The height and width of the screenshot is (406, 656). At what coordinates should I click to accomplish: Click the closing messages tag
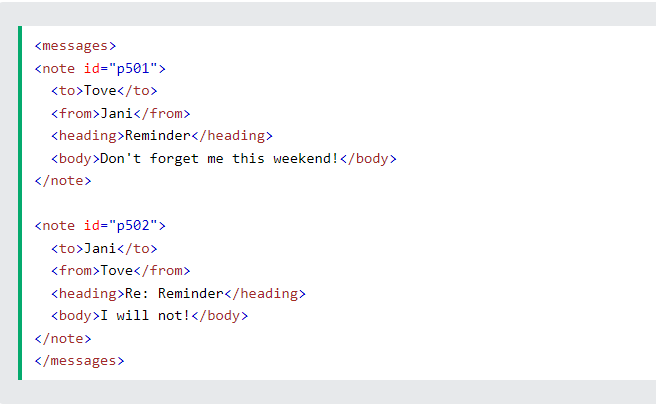[x=79, y=361]
